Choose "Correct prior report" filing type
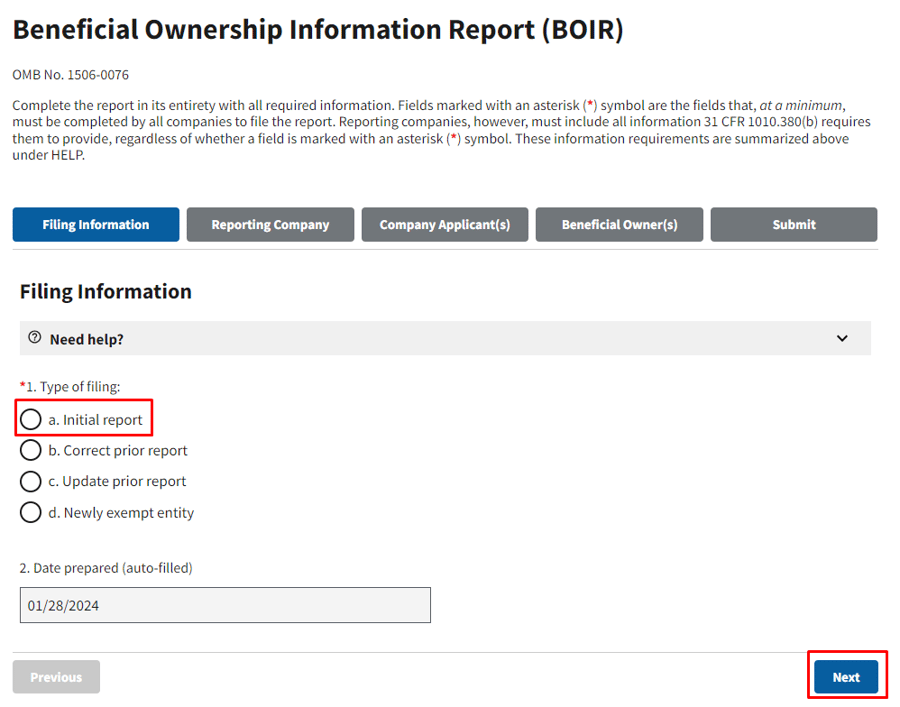 30,450
